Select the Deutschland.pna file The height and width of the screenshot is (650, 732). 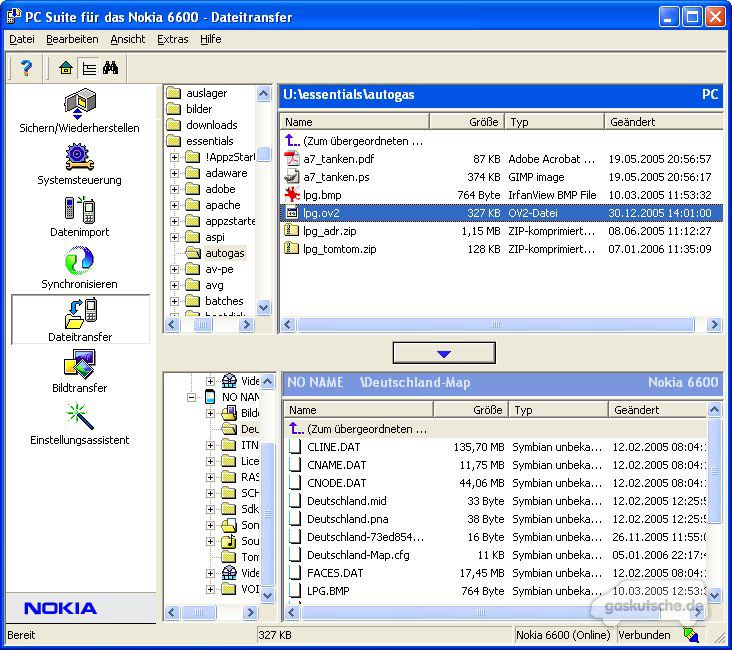click(347, 519)
